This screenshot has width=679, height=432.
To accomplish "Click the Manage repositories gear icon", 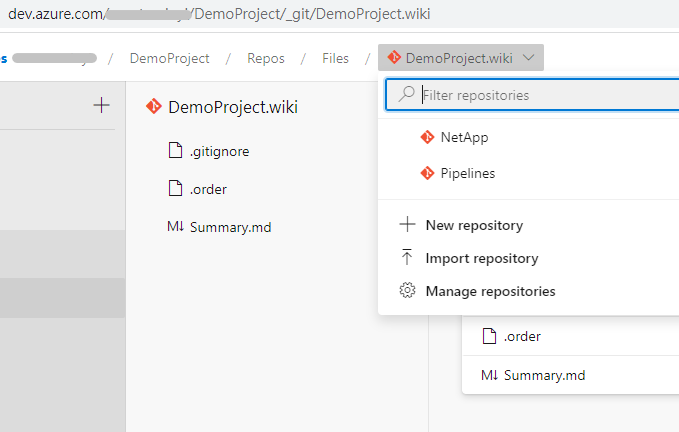I will pyautogui.click(x=407, y=291).
